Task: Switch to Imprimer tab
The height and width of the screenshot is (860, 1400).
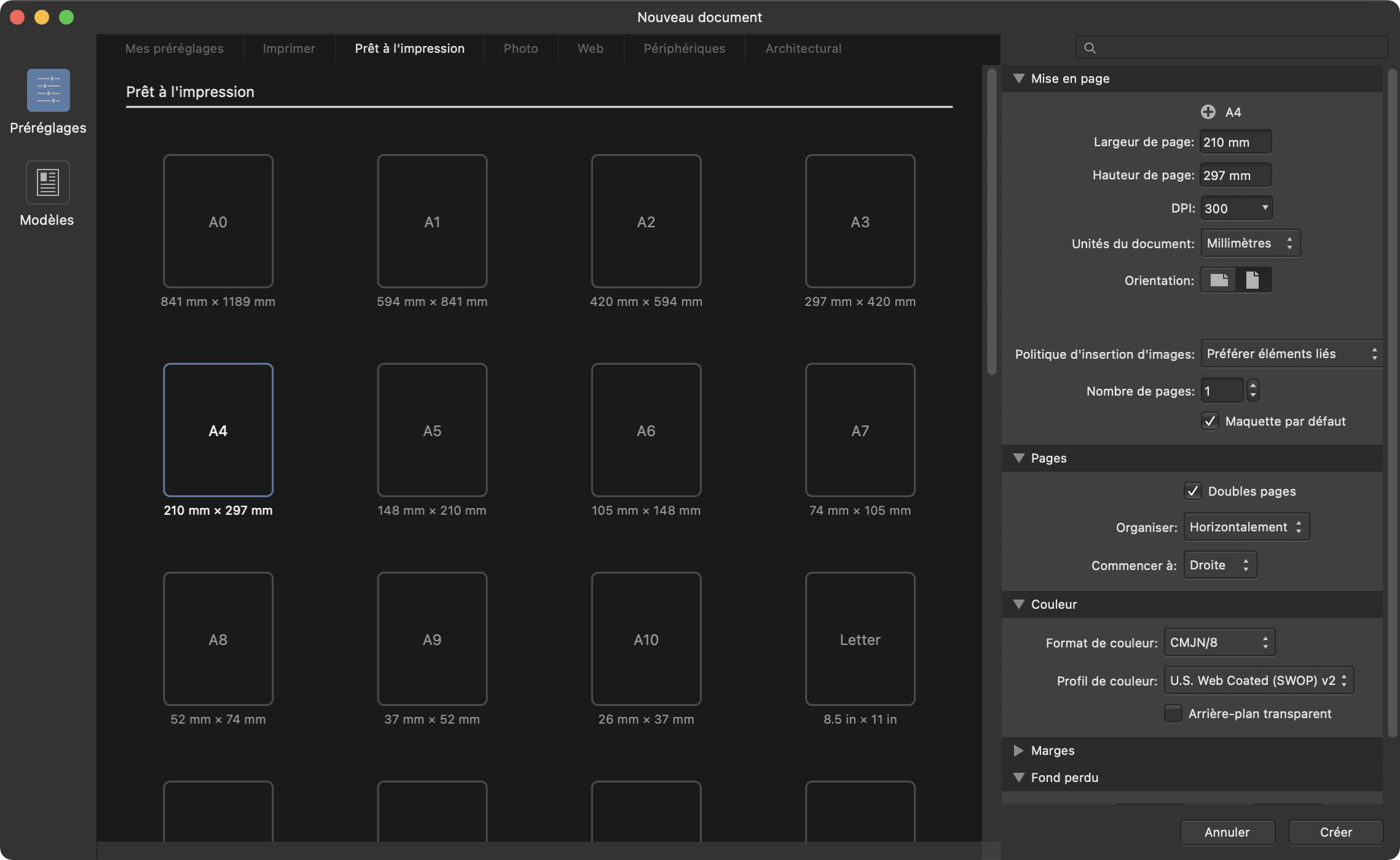Action: point(289,49)
